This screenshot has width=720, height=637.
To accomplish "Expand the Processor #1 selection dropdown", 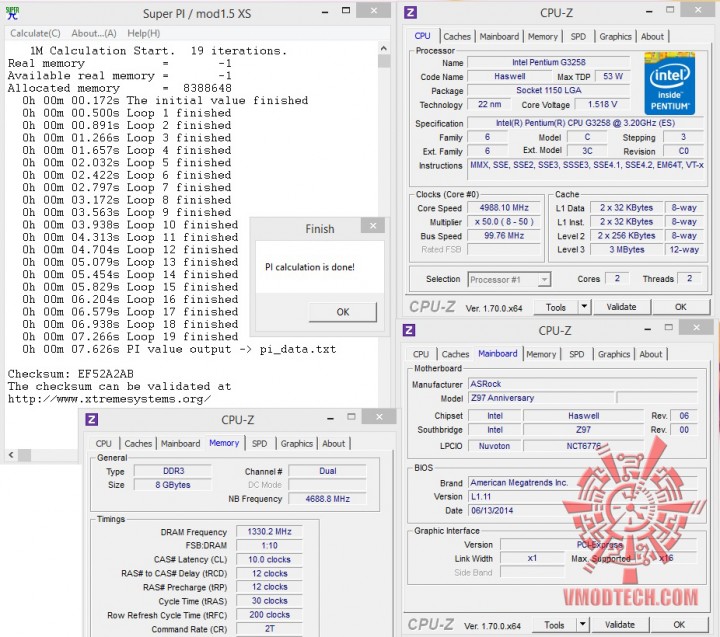I will [x=544, y=279].
